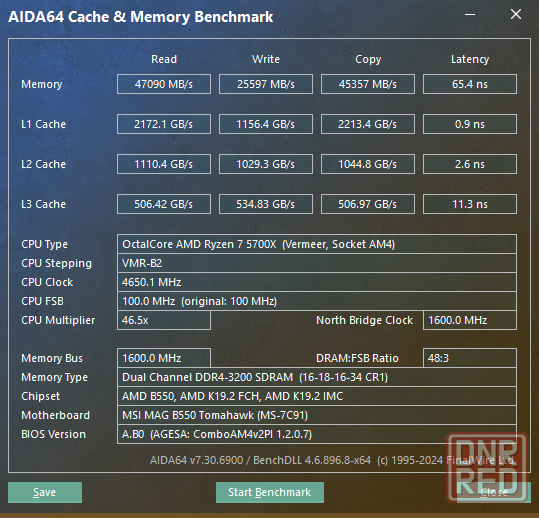Click BIOS Version value A.B0

[317, 434]
